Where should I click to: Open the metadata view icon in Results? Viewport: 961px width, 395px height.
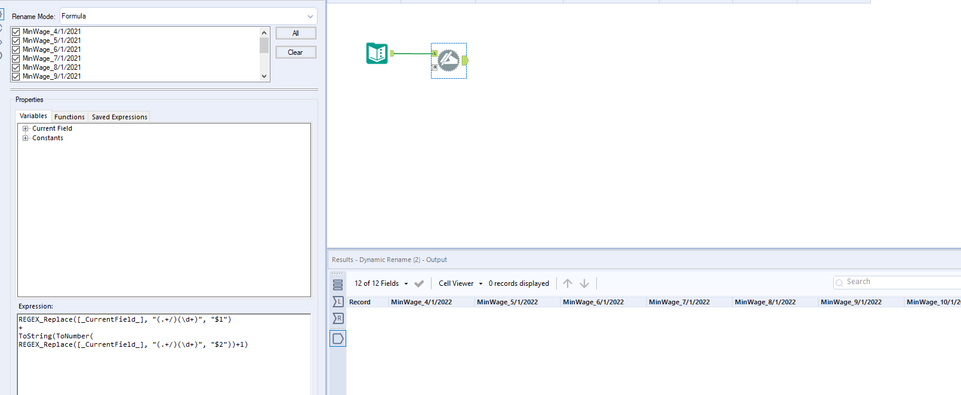pyautogui.click(x=338, y=285)
